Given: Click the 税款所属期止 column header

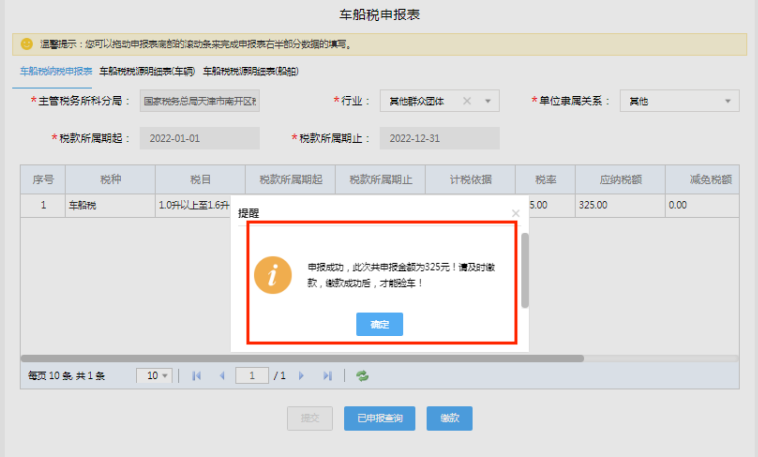Looking at the screenshot, I should [x=380, y=179].
